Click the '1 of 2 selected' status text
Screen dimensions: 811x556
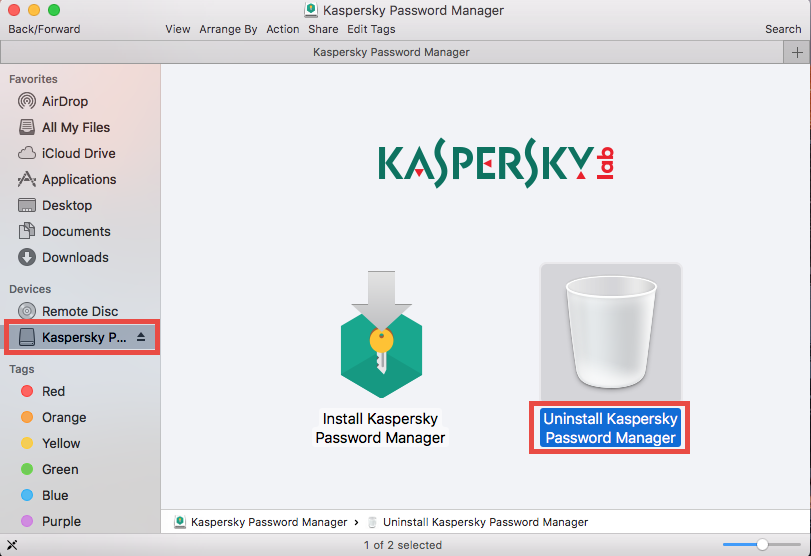click(403, 545)
